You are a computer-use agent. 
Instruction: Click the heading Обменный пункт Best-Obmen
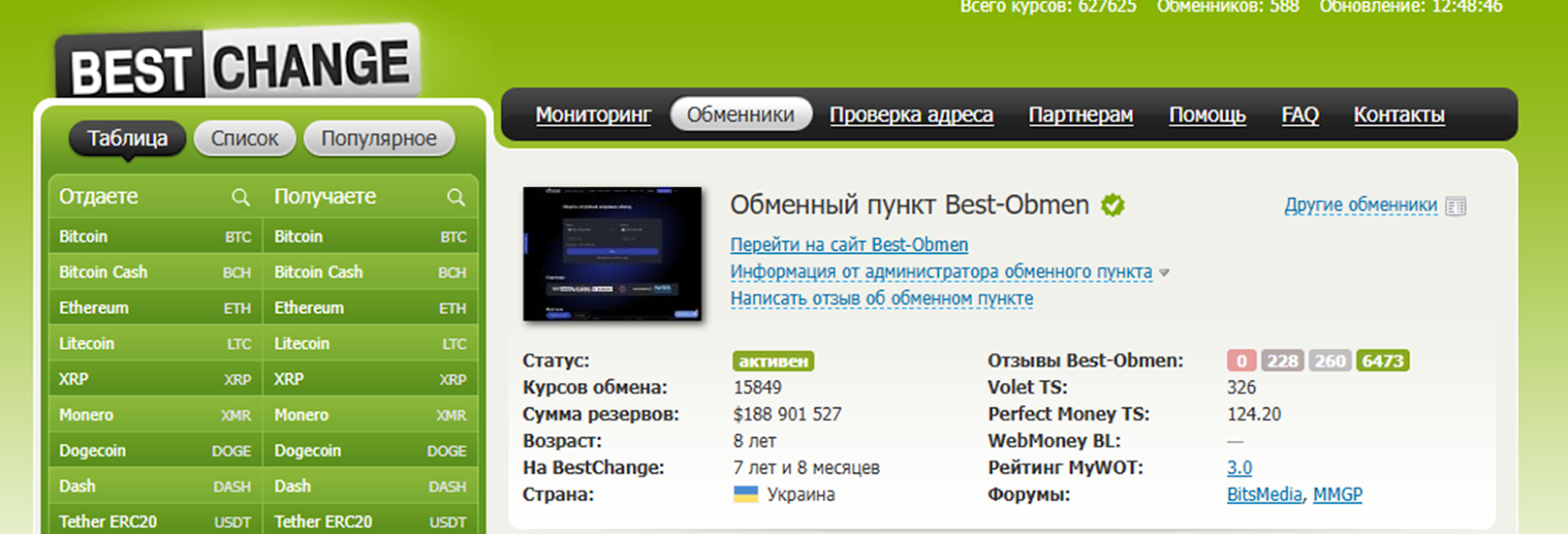click(x=909, y=205)
